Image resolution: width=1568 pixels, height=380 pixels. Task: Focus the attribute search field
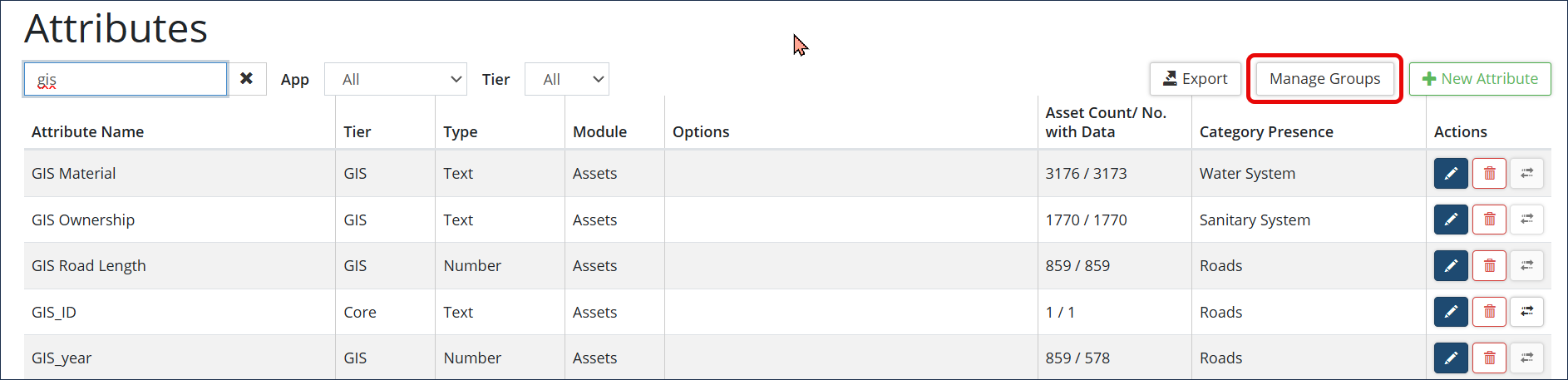tap(126, 79)
